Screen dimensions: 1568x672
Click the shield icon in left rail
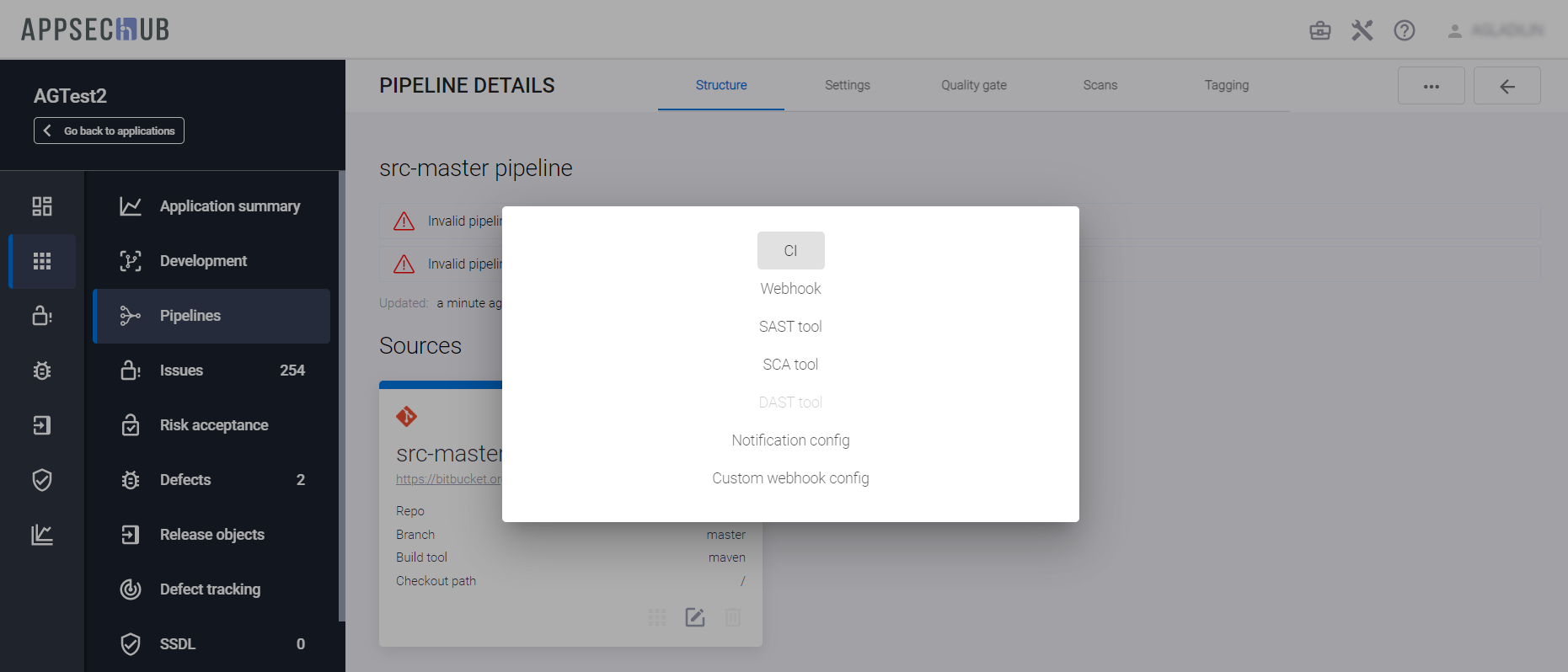[x=42, y=480]
